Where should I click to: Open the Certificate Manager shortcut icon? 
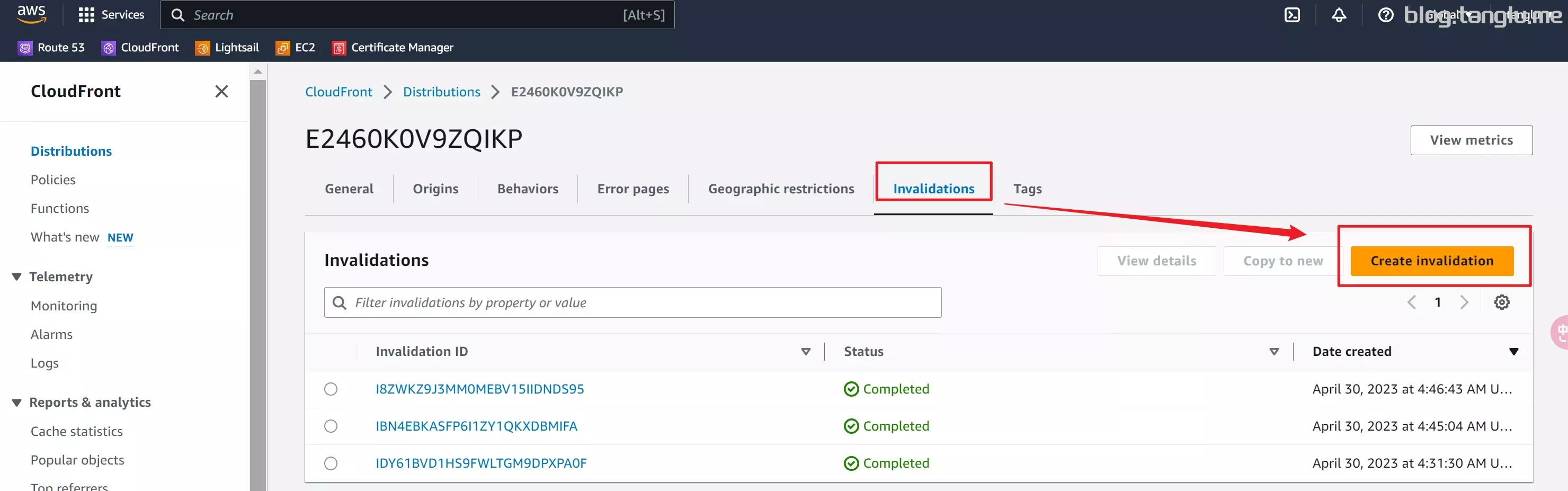[x=338, y=48]
